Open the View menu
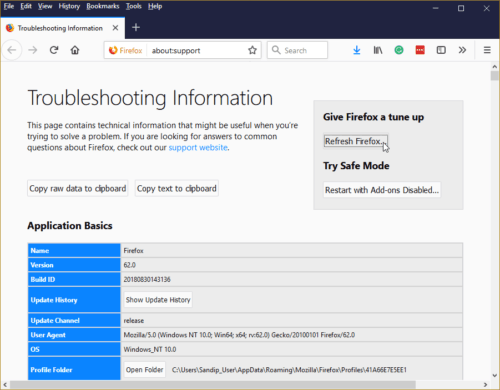This screenshot has width=500, height=390. tap(45, 6)
